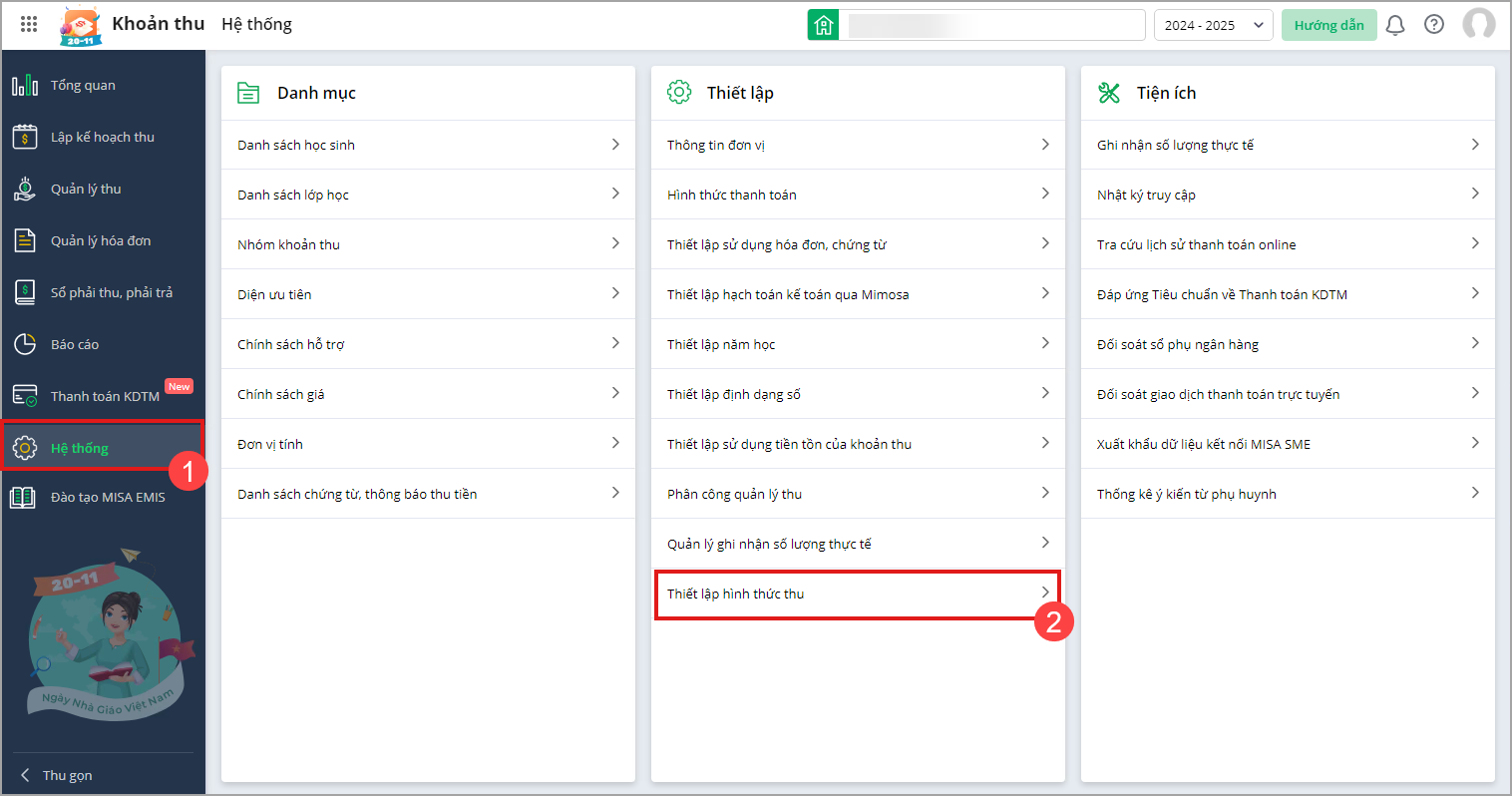1512x796 pixels.
Task: Open Tra cứu lịch sử thanh toán online
Action: 1288,244
